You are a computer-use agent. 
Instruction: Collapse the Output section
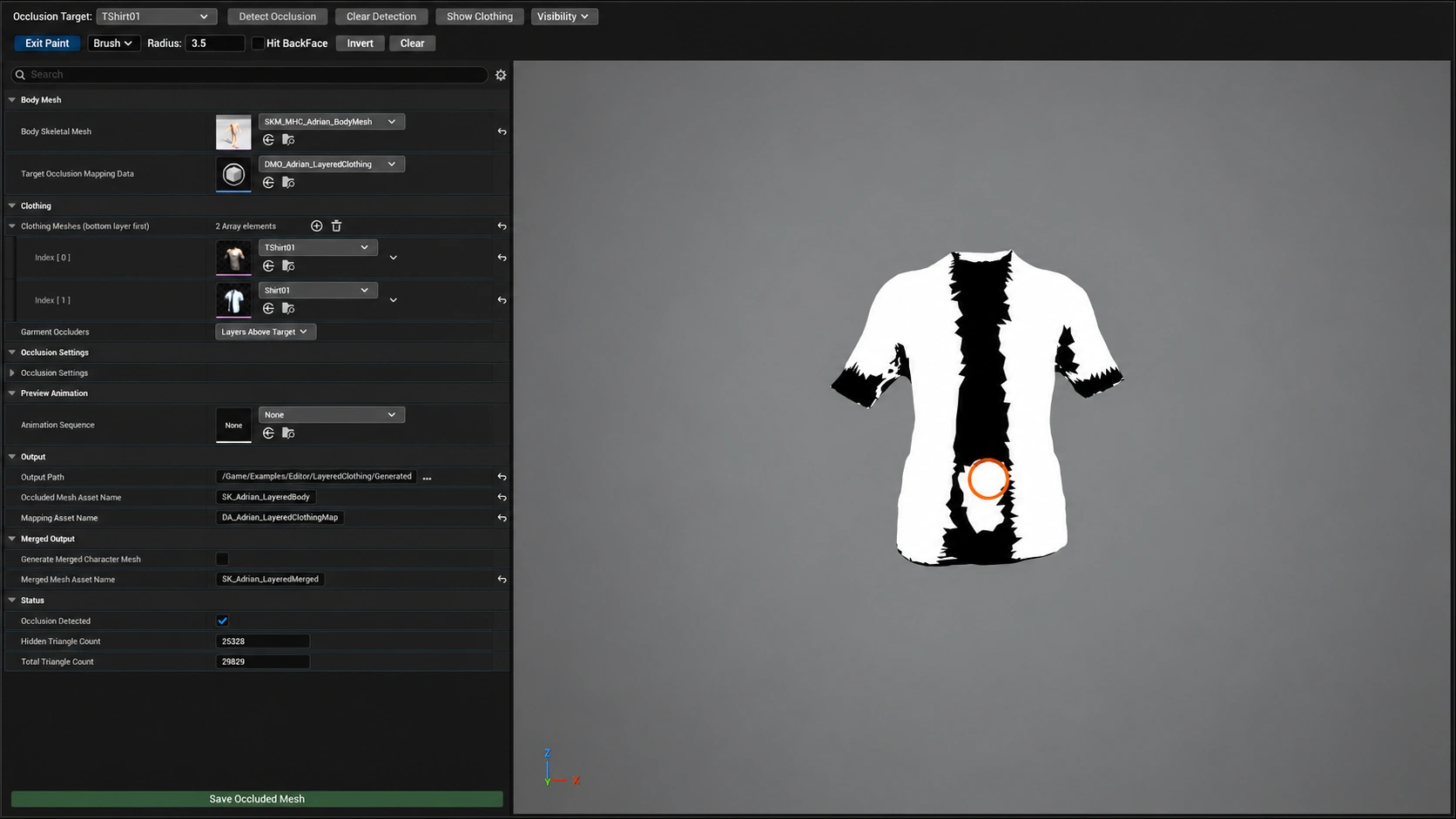pos(12,457)
